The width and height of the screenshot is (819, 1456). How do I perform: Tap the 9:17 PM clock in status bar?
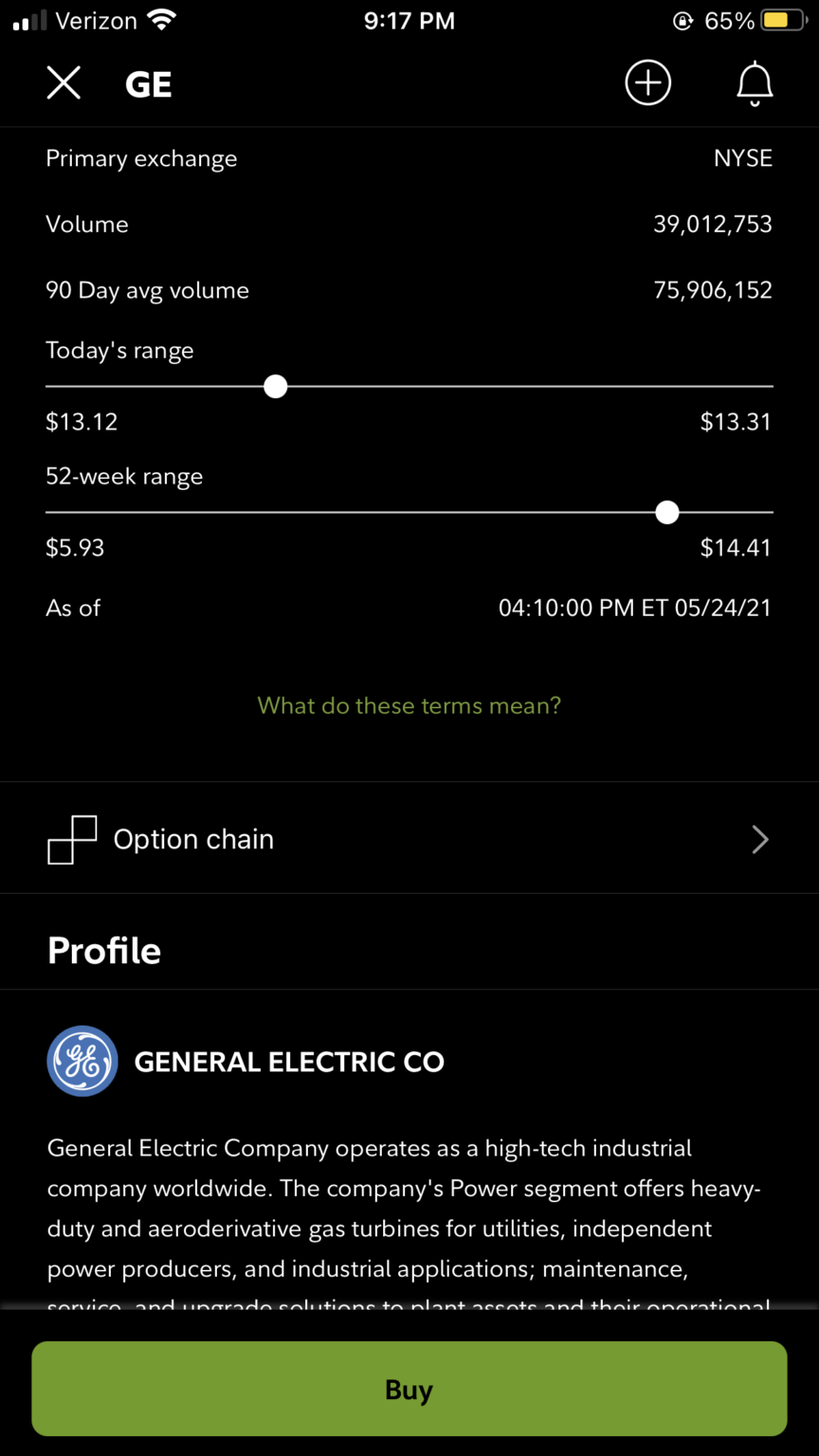(409, 21)
